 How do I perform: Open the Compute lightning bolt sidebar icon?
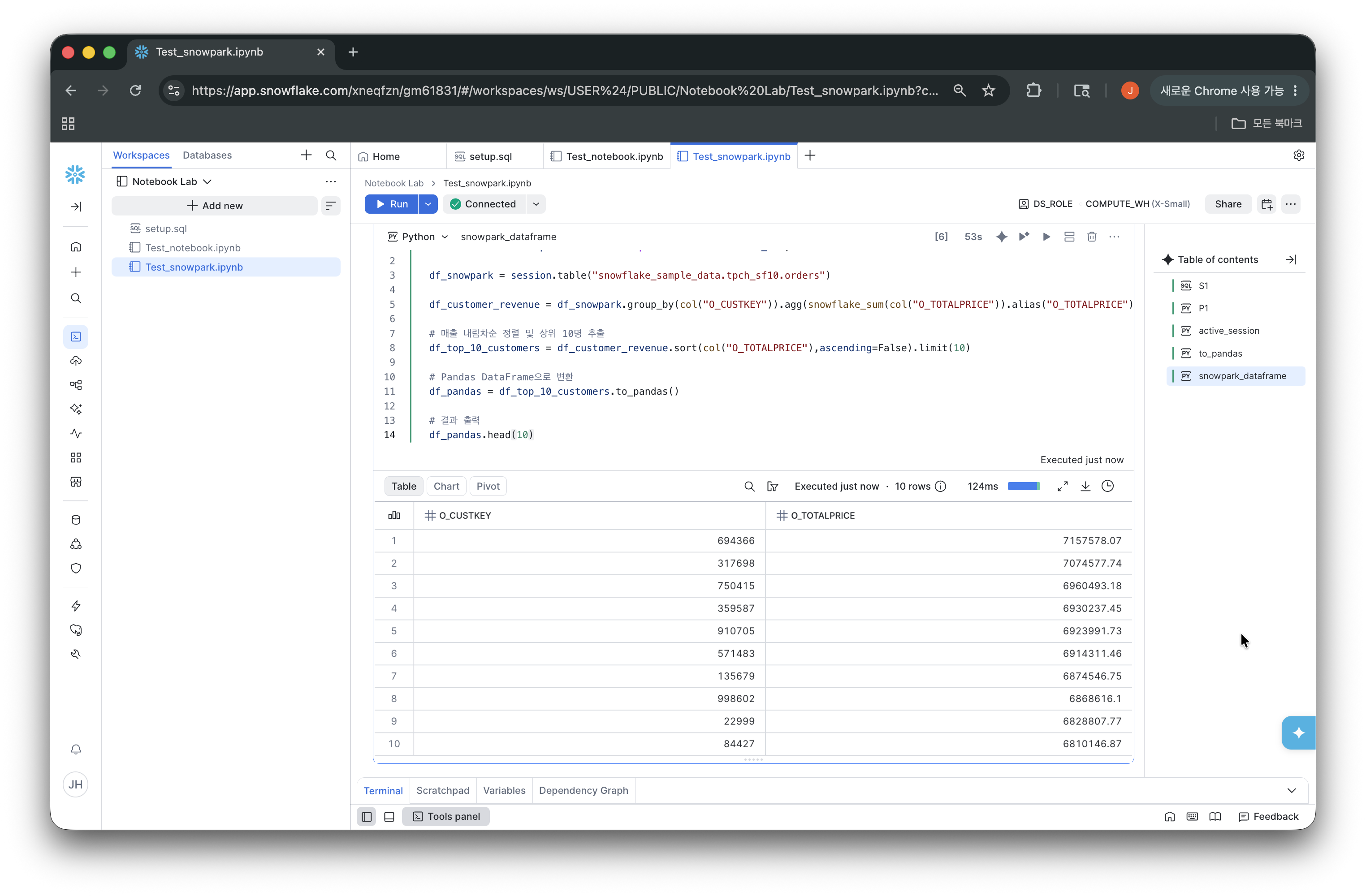coord(76,606)
